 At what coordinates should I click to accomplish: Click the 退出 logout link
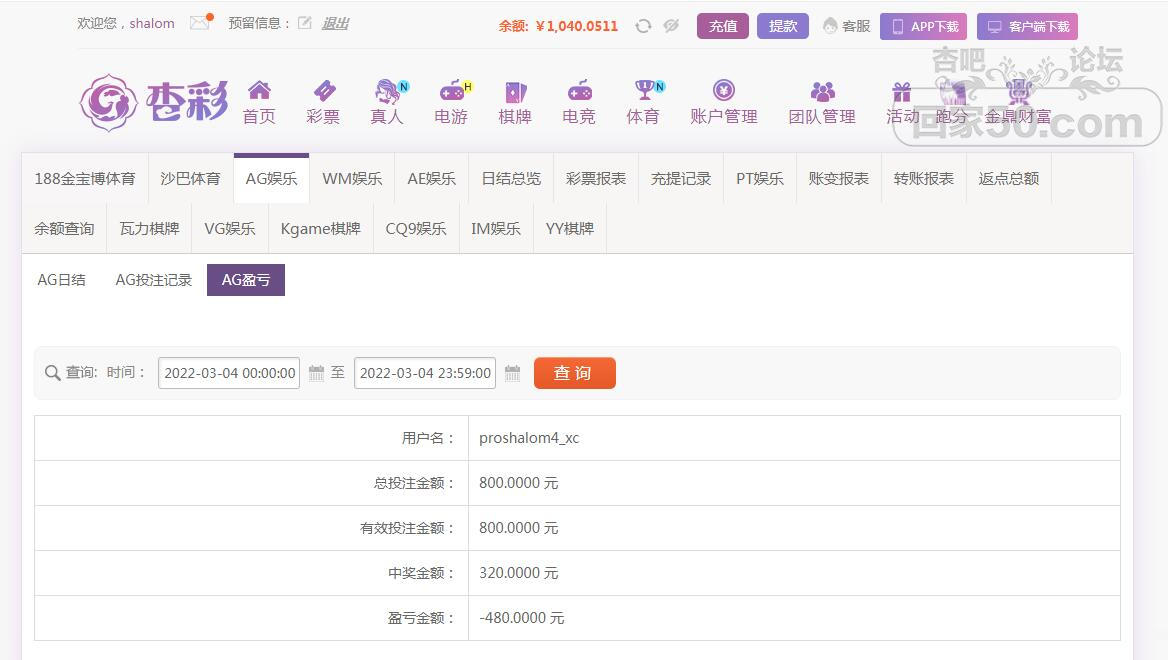335,23
